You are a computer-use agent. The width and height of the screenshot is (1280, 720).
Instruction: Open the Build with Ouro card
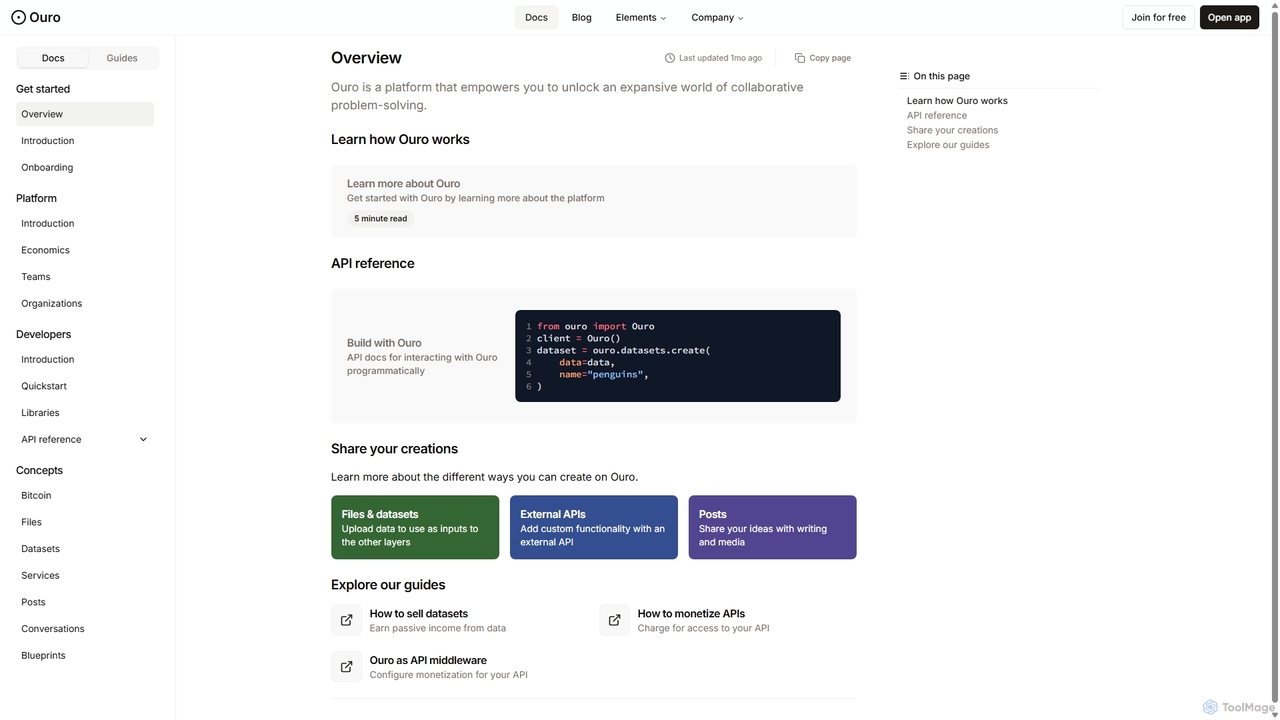pos(594,356)
